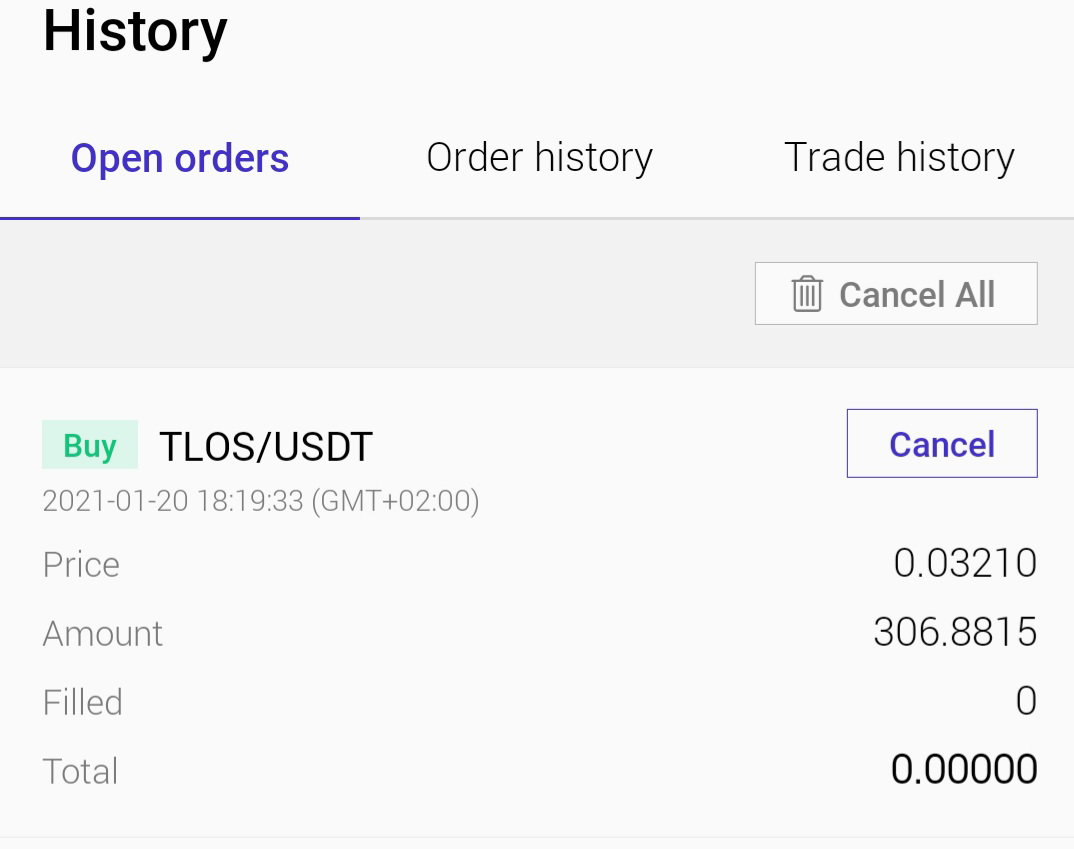Cancel the TLOS/USDT buy order
Image resolution: width=1074 pixels, height=849 pixels.
[x=942, y=444]
